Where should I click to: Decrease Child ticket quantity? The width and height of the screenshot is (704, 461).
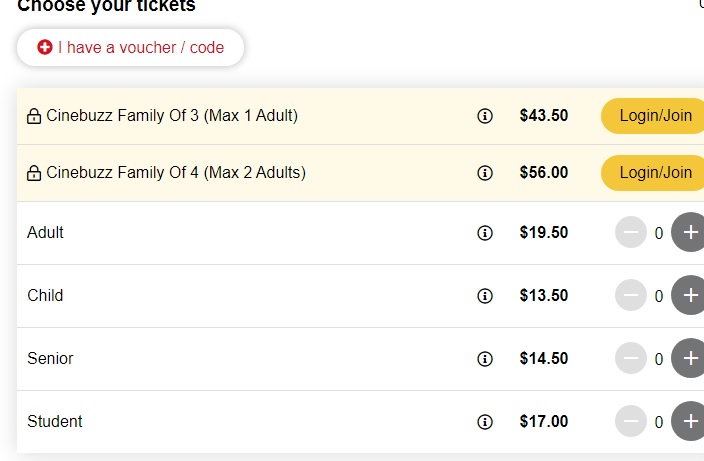(x=631, y=295)
